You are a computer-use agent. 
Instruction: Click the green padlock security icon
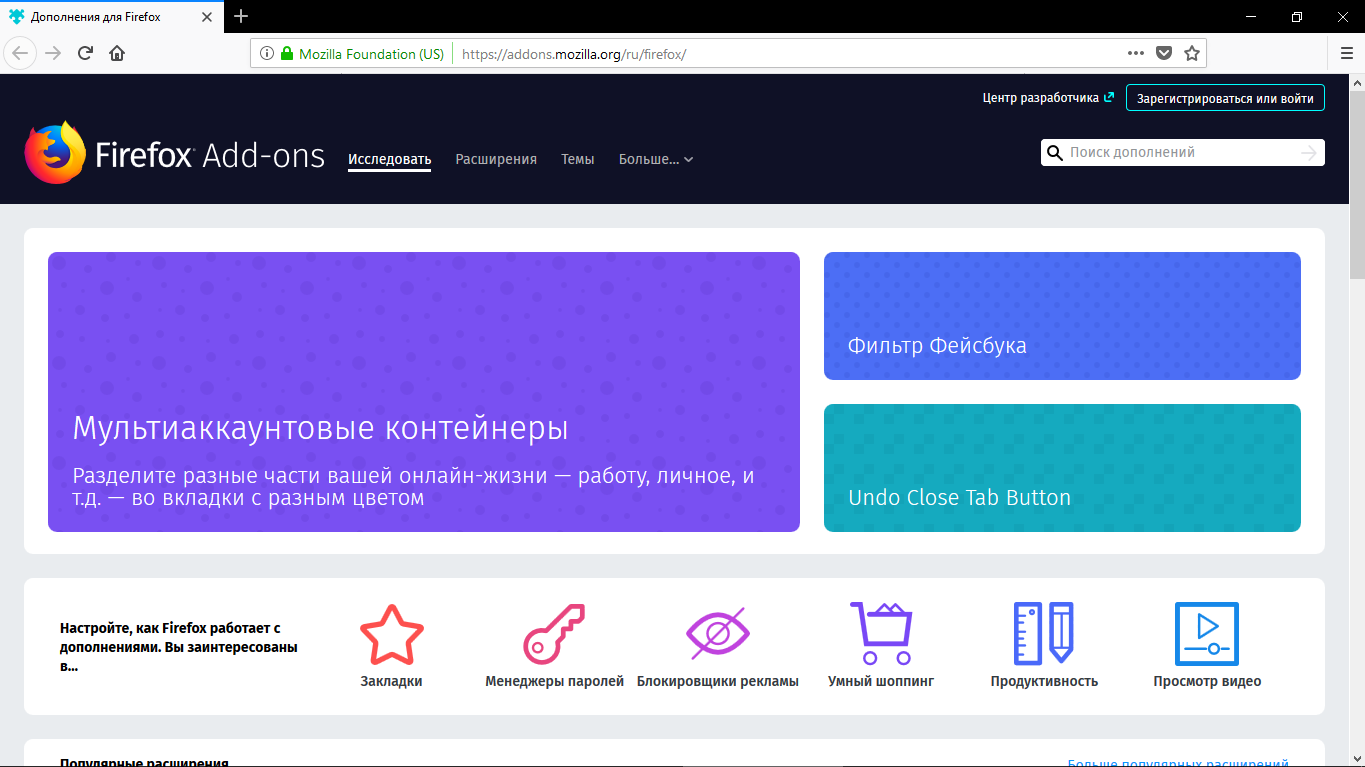click(x=287, y=54)
